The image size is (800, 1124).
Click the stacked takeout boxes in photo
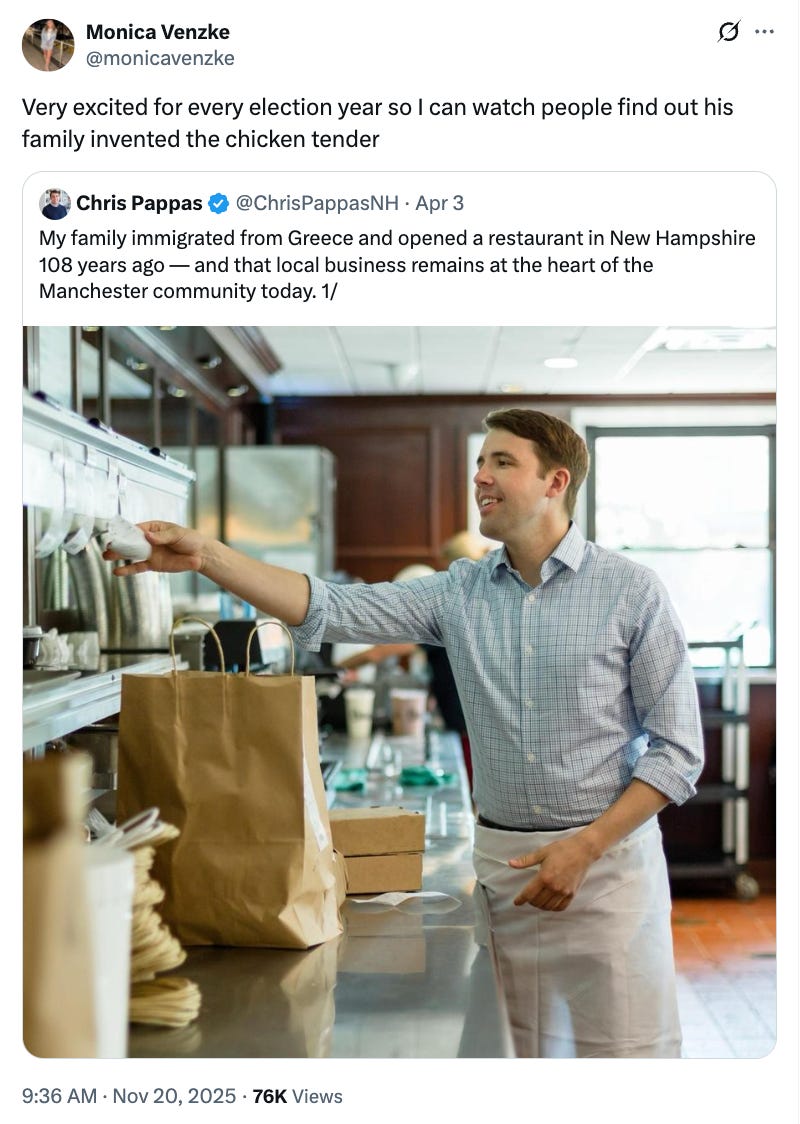pos(377,849)
